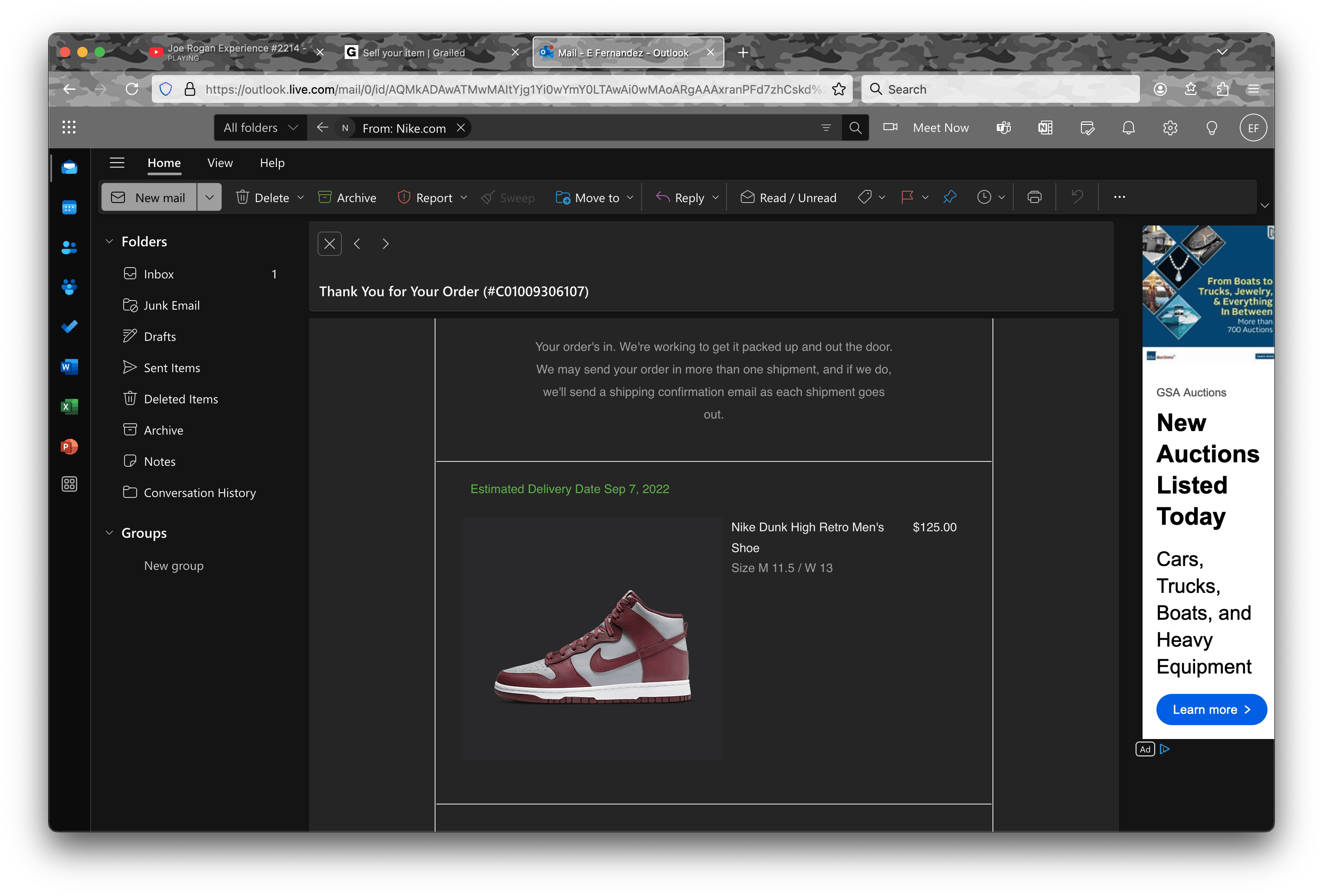Create a New group

tap(174, 566)
